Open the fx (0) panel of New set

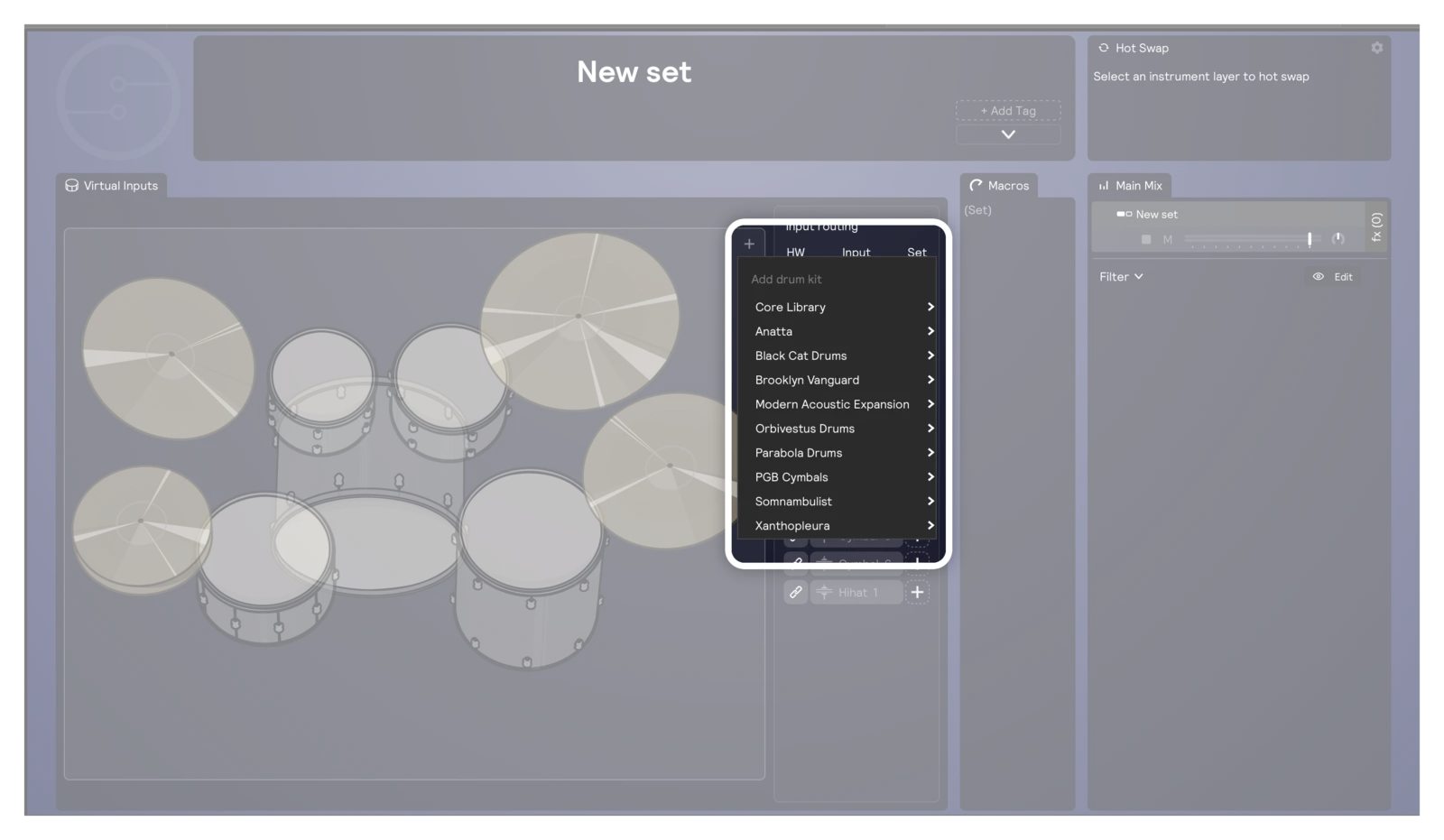1376,226
